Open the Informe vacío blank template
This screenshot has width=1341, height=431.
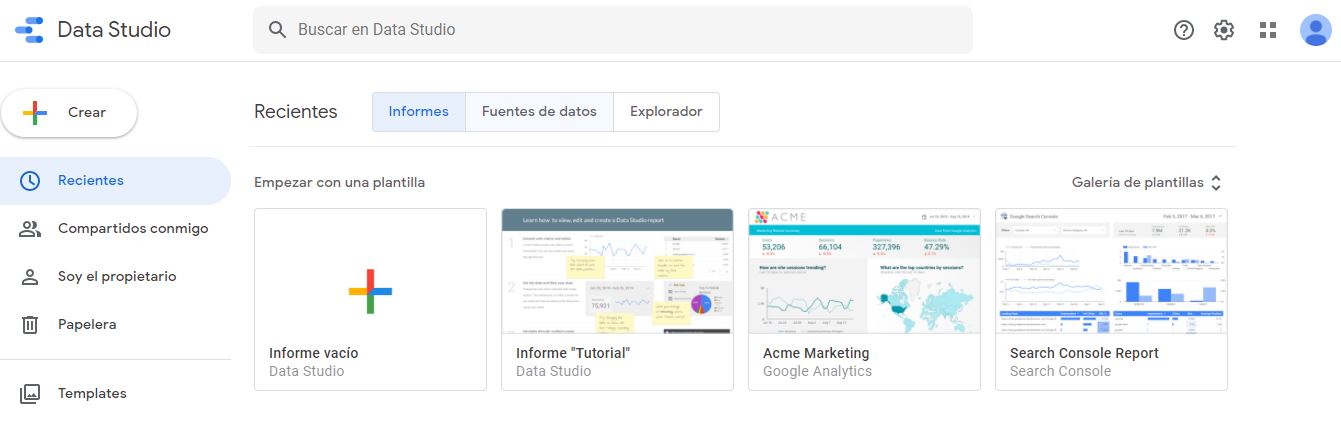(370, 290)
